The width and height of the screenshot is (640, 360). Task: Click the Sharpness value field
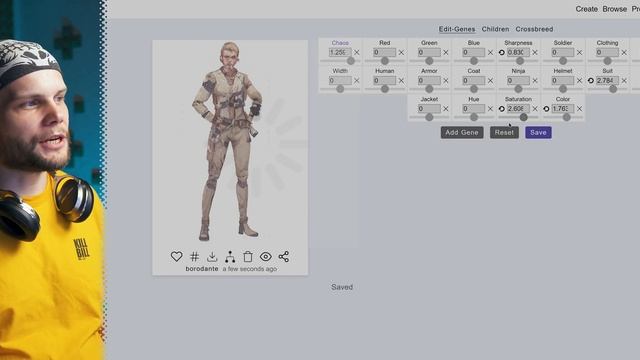click(x=518, y=52)
